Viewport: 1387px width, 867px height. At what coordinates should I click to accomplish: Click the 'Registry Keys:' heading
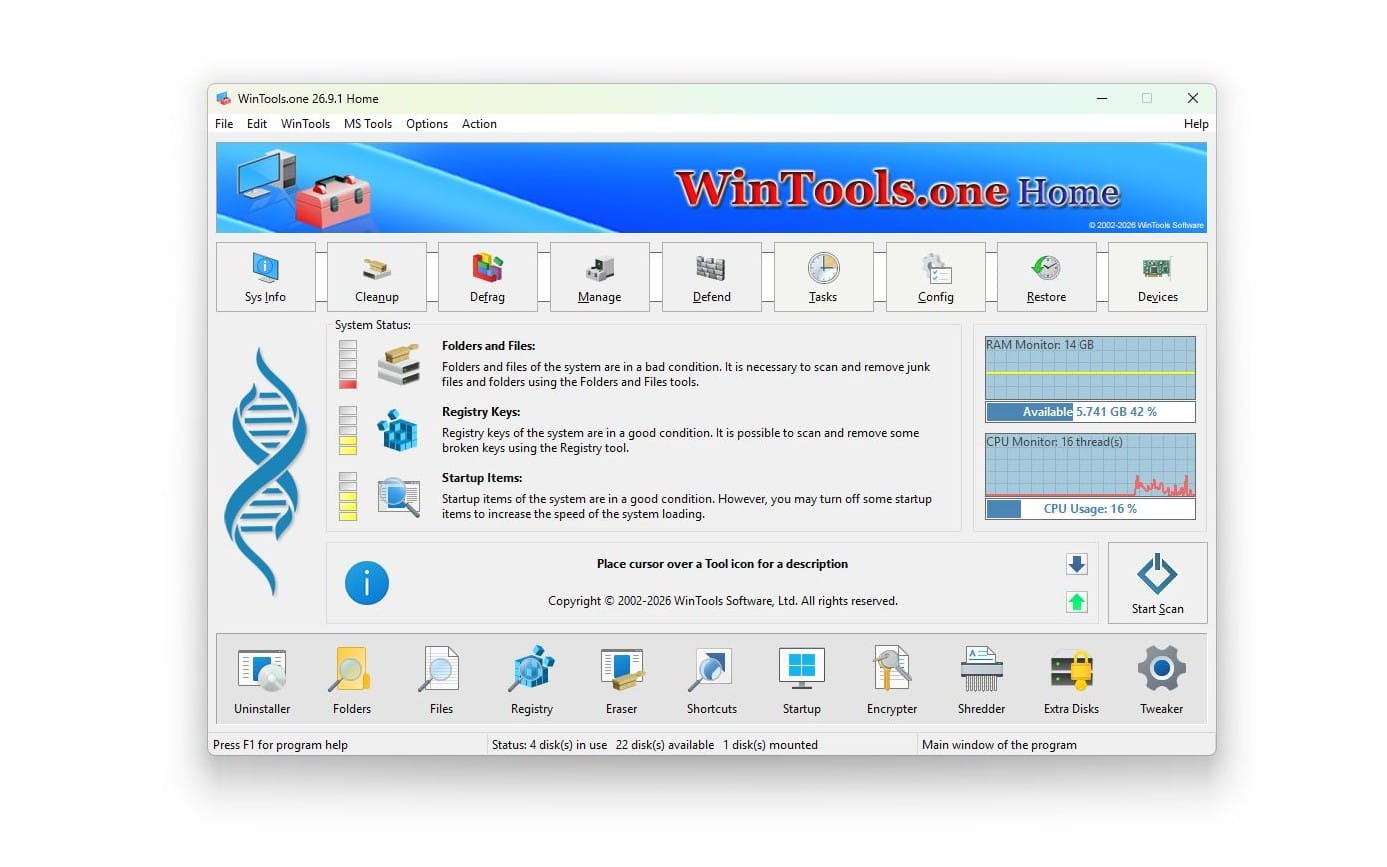[x=481, y=412]
